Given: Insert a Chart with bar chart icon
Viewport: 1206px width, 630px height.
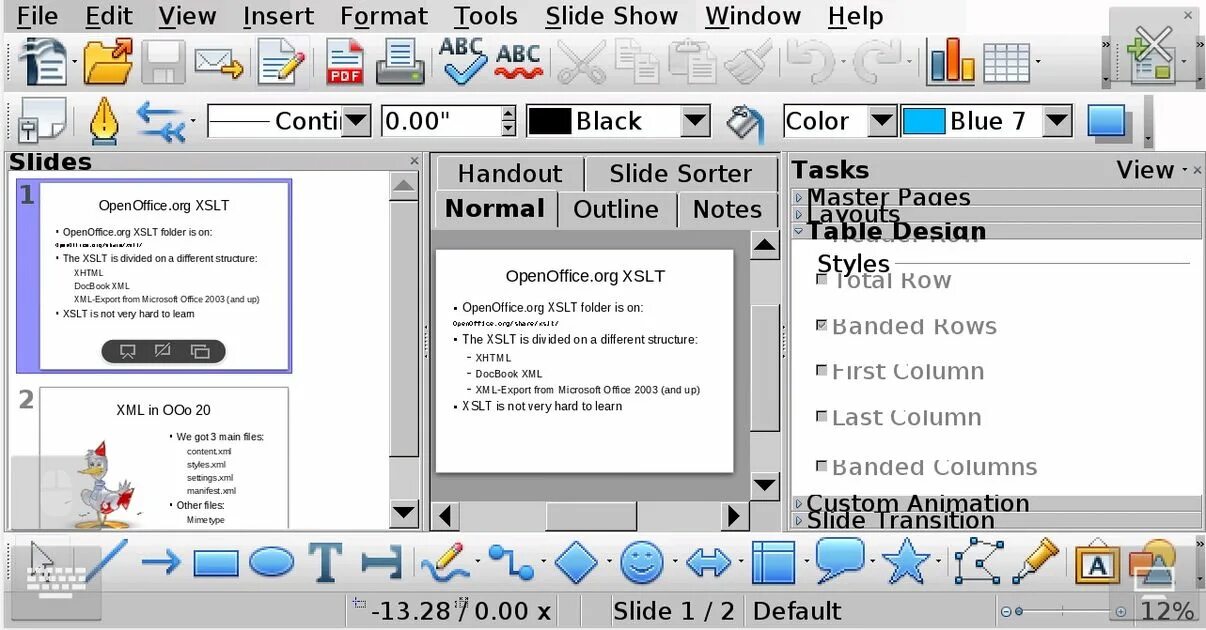Looking at the screenshot, I should 951,63.
